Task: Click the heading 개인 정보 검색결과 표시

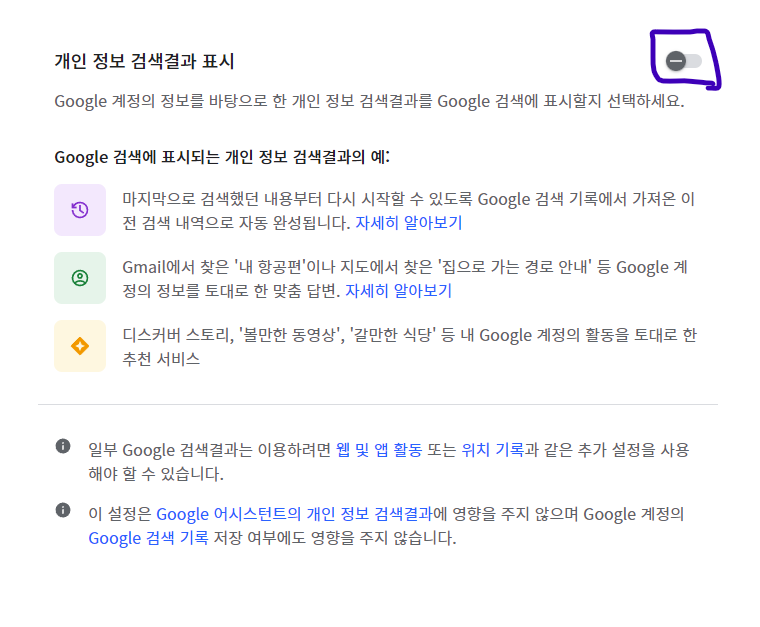Action: pos(144,62)
